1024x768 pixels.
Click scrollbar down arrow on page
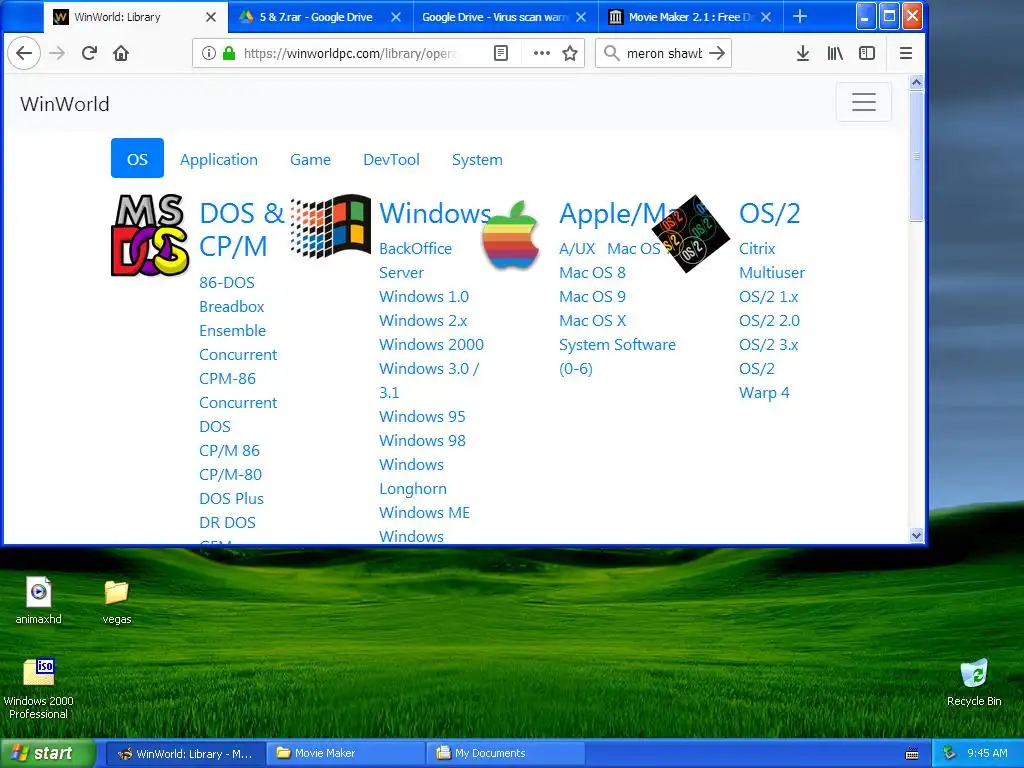click(x=916, y=536)
